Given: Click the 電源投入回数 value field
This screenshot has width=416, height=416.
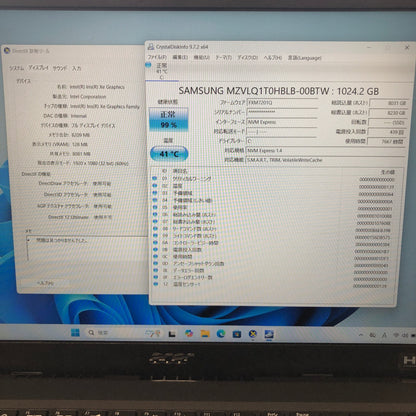Looking at the screenshot, I should (x=387, y=132).
